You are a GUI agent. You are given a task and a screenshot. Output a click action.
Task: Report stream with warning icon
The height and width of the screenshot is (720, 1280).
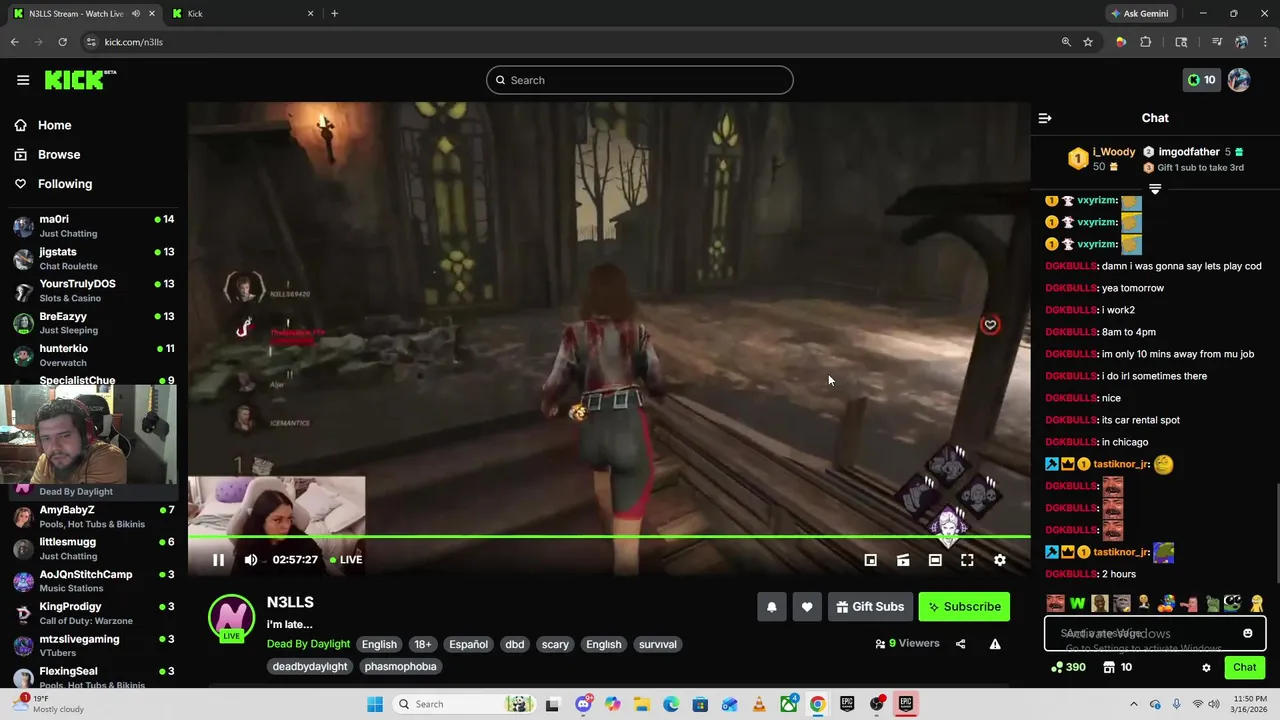[x=995, y=644]
